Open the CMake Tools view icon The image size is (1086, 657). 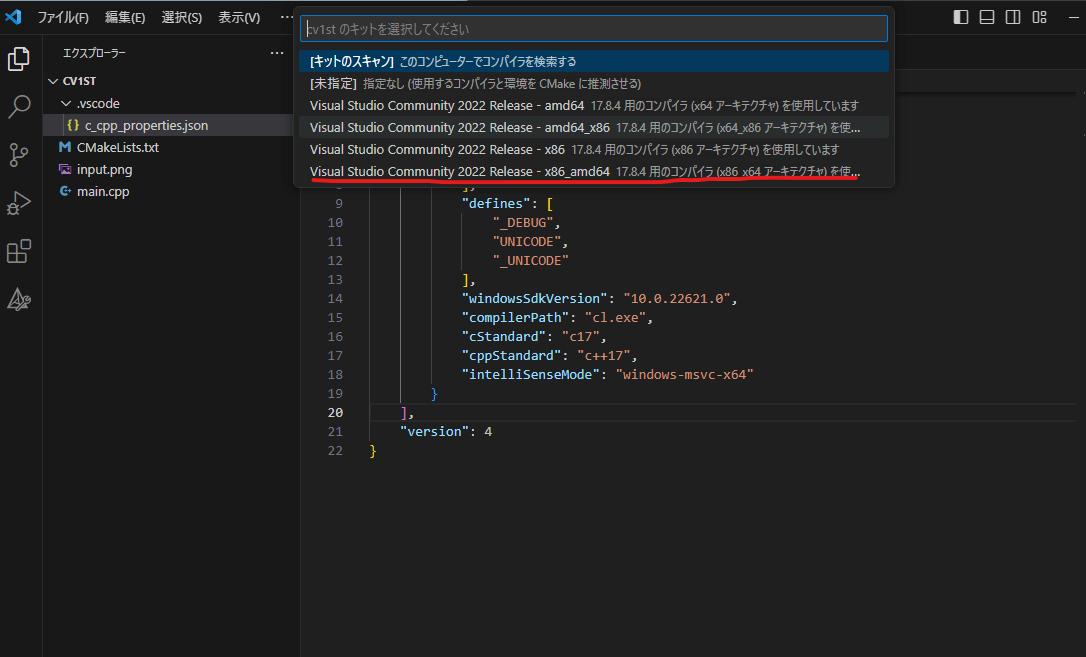[19, 299]
